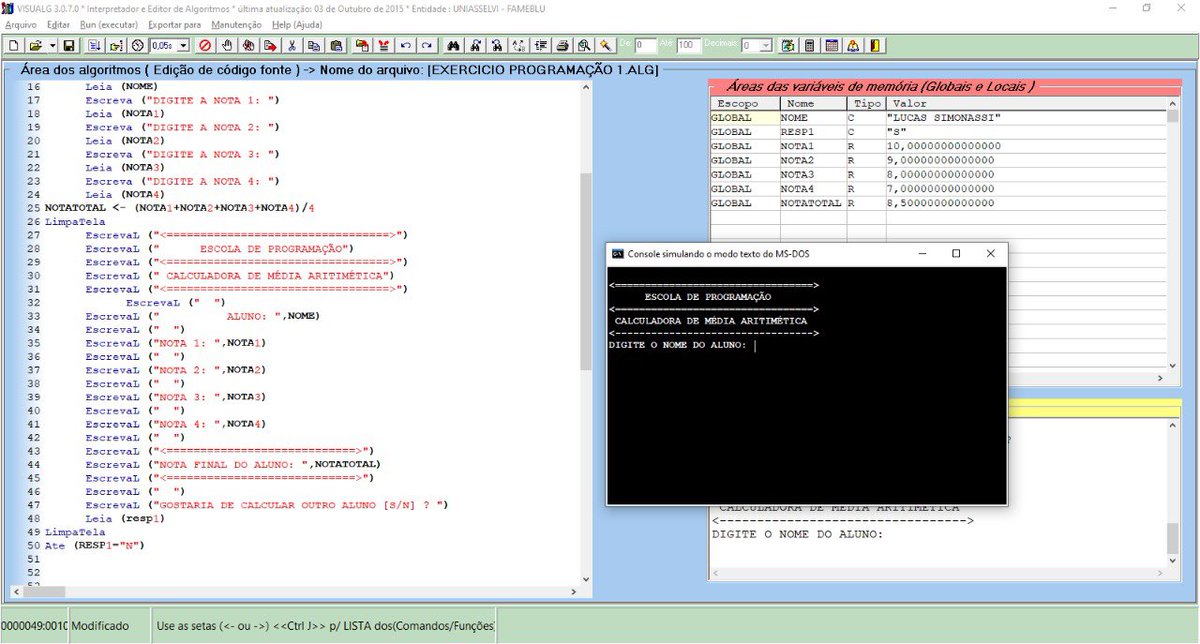
Task: Open the Exportar para menu
Action: pos(174,24)
